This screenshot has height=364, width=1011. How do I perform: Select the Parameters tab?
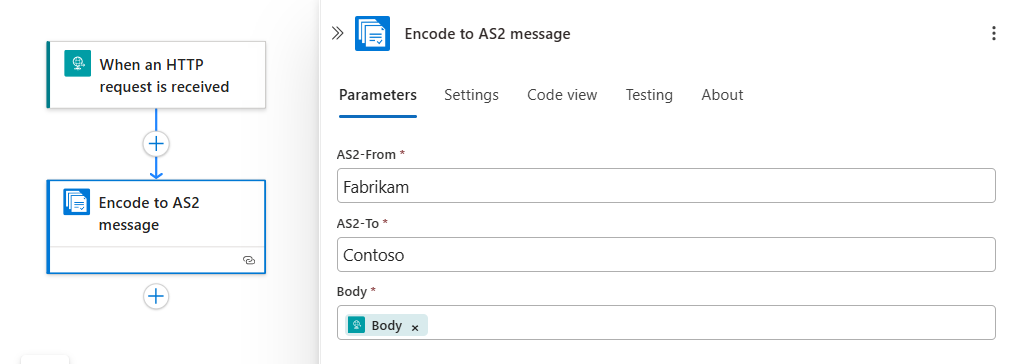(378, 95)
